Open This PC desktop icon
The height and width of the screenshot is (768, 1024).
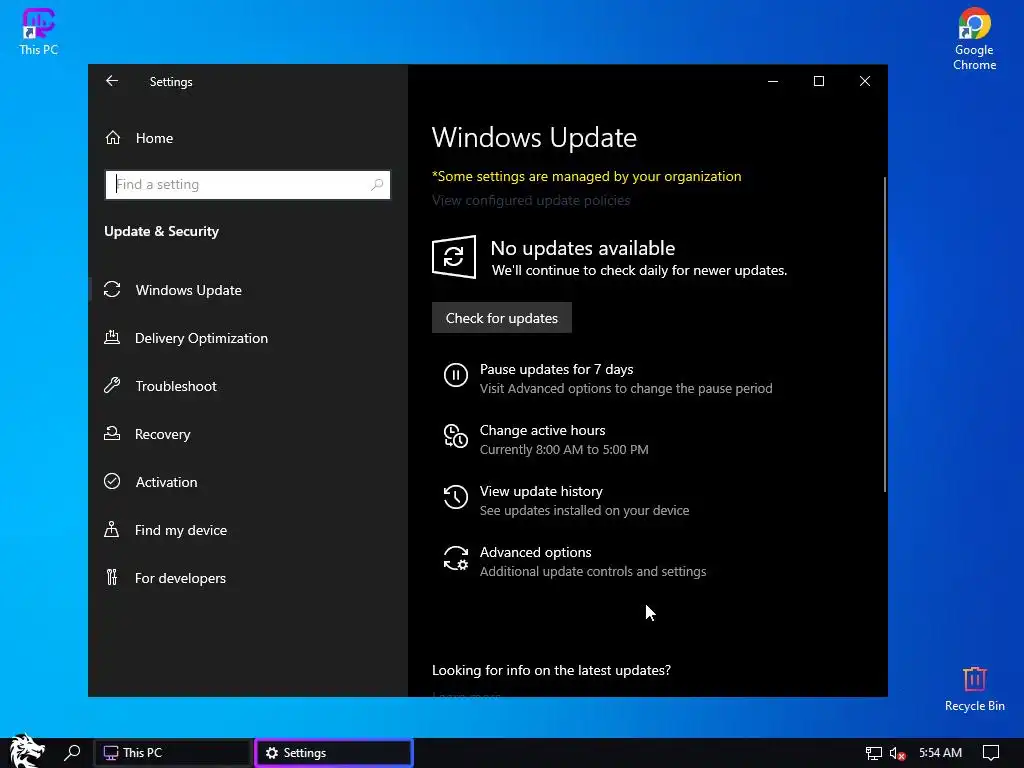pos(39,31)
